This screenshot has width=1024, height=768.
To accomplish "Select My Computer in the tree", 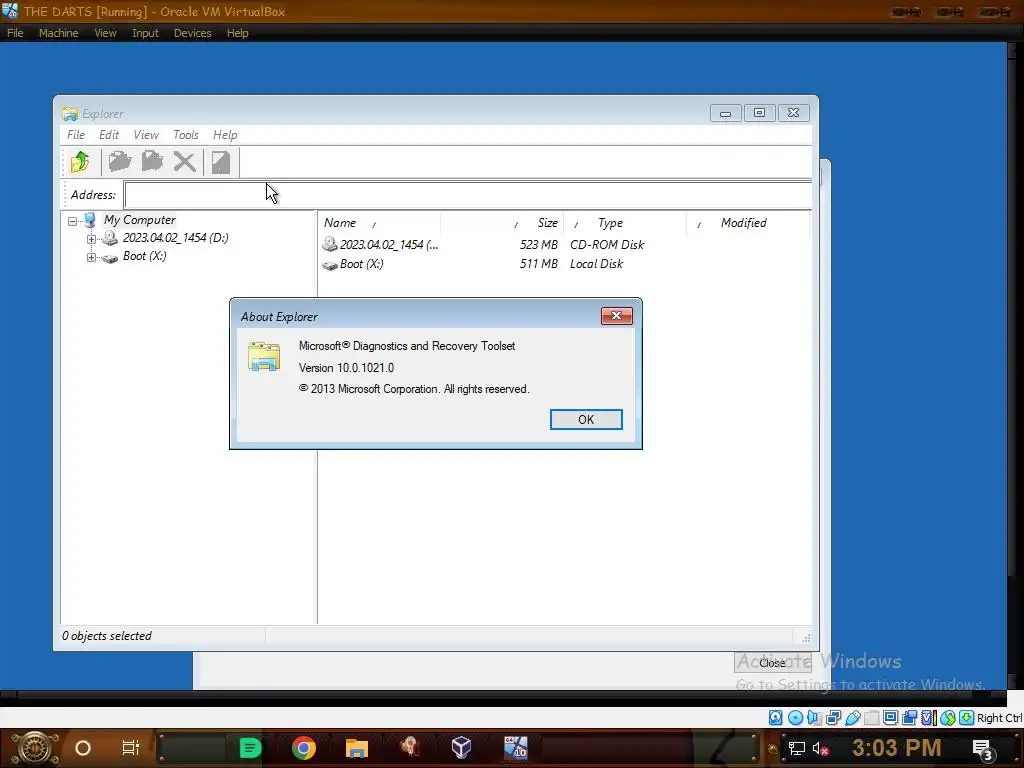I will (x=139, y=220).
